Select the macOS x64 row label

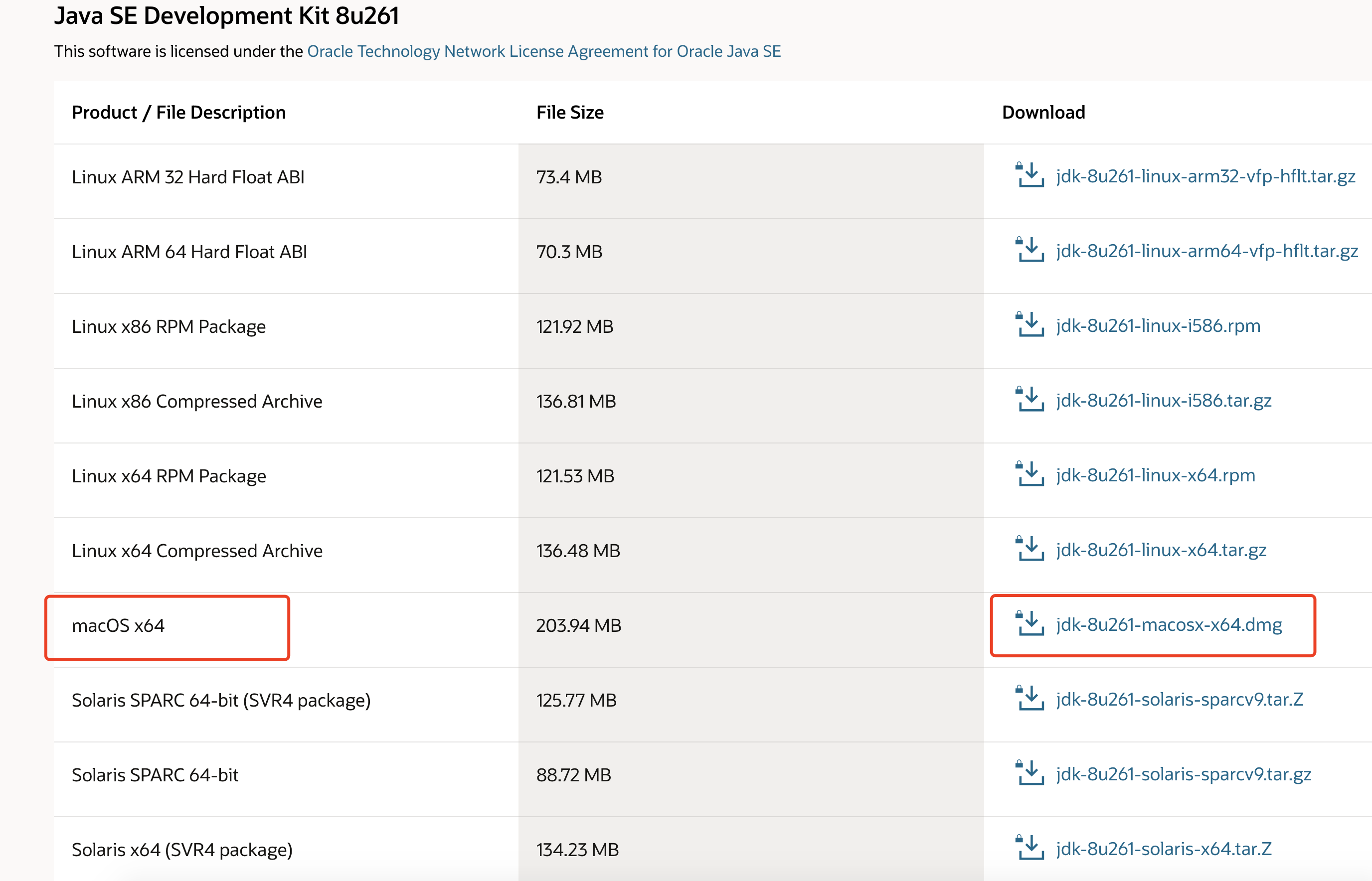point(118,626)
